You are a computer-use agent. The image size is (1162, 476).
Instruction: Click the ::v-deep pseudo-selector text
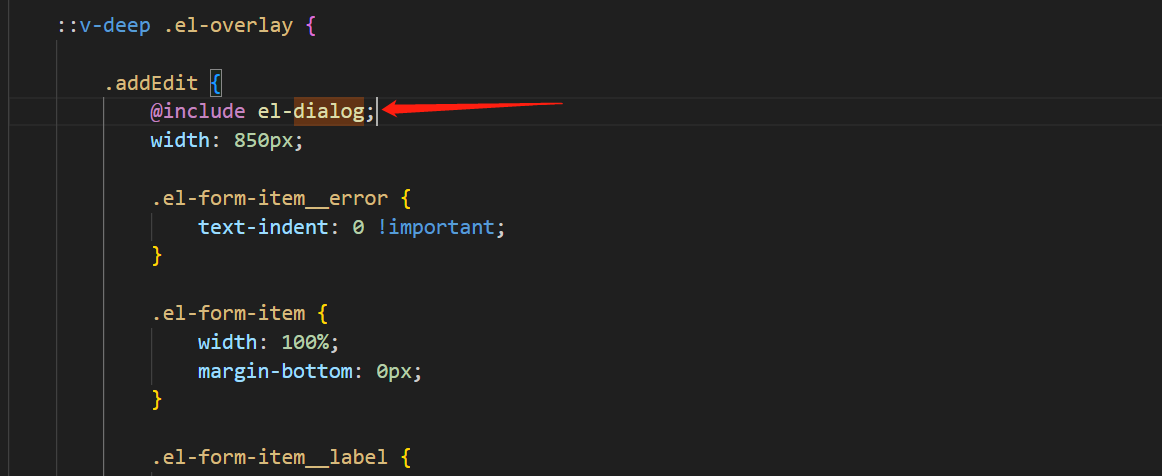(104, 26)
